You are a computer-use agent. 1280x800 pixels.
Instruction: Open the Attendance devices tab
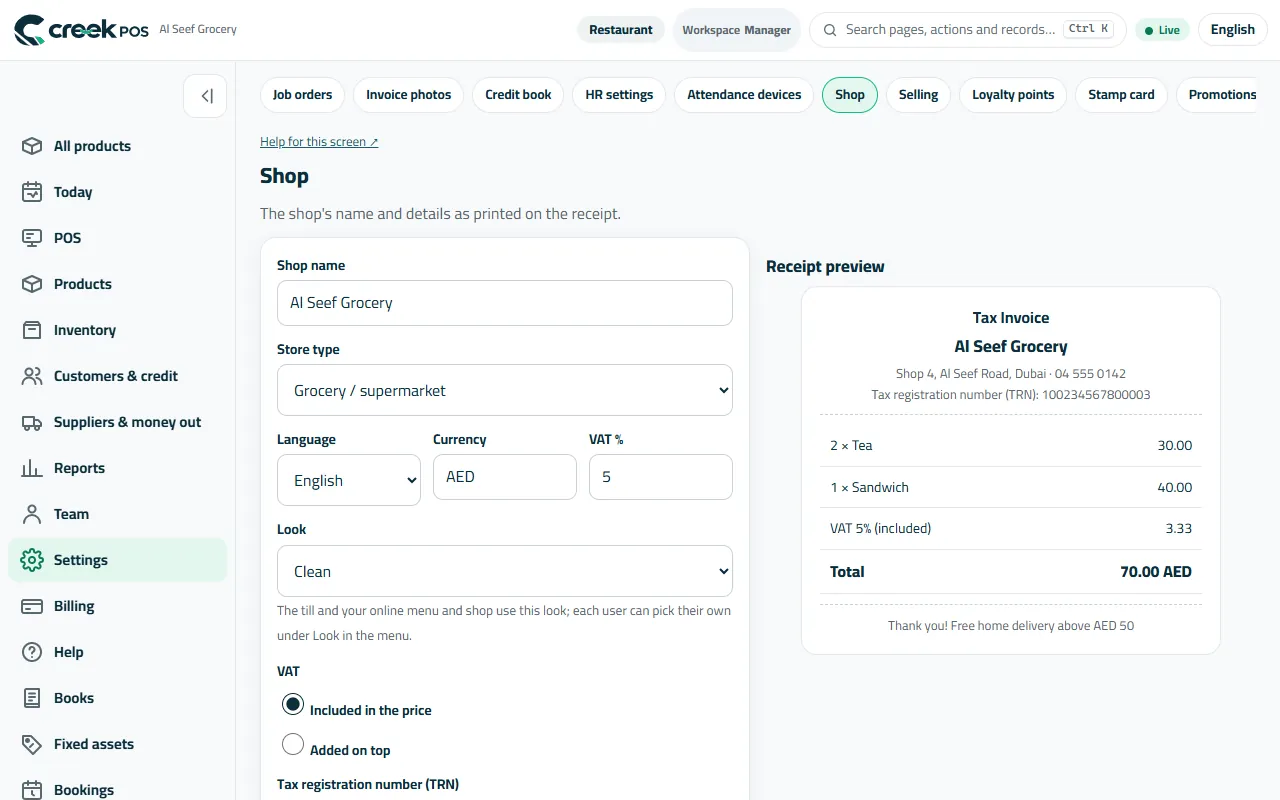[744, 95]
